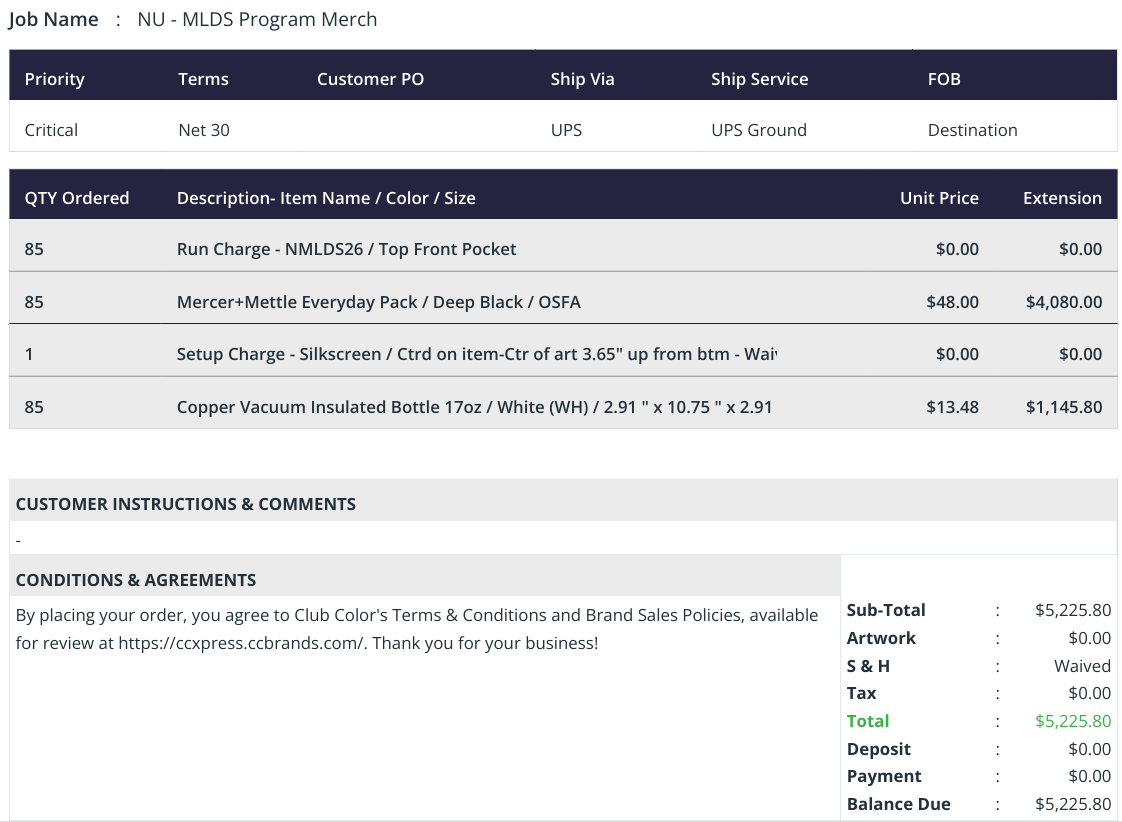Viewport: 1122px width, 822px height.
Task: Select the 'UPS Ground' ship service value
Action: click(x=758, y=130)
